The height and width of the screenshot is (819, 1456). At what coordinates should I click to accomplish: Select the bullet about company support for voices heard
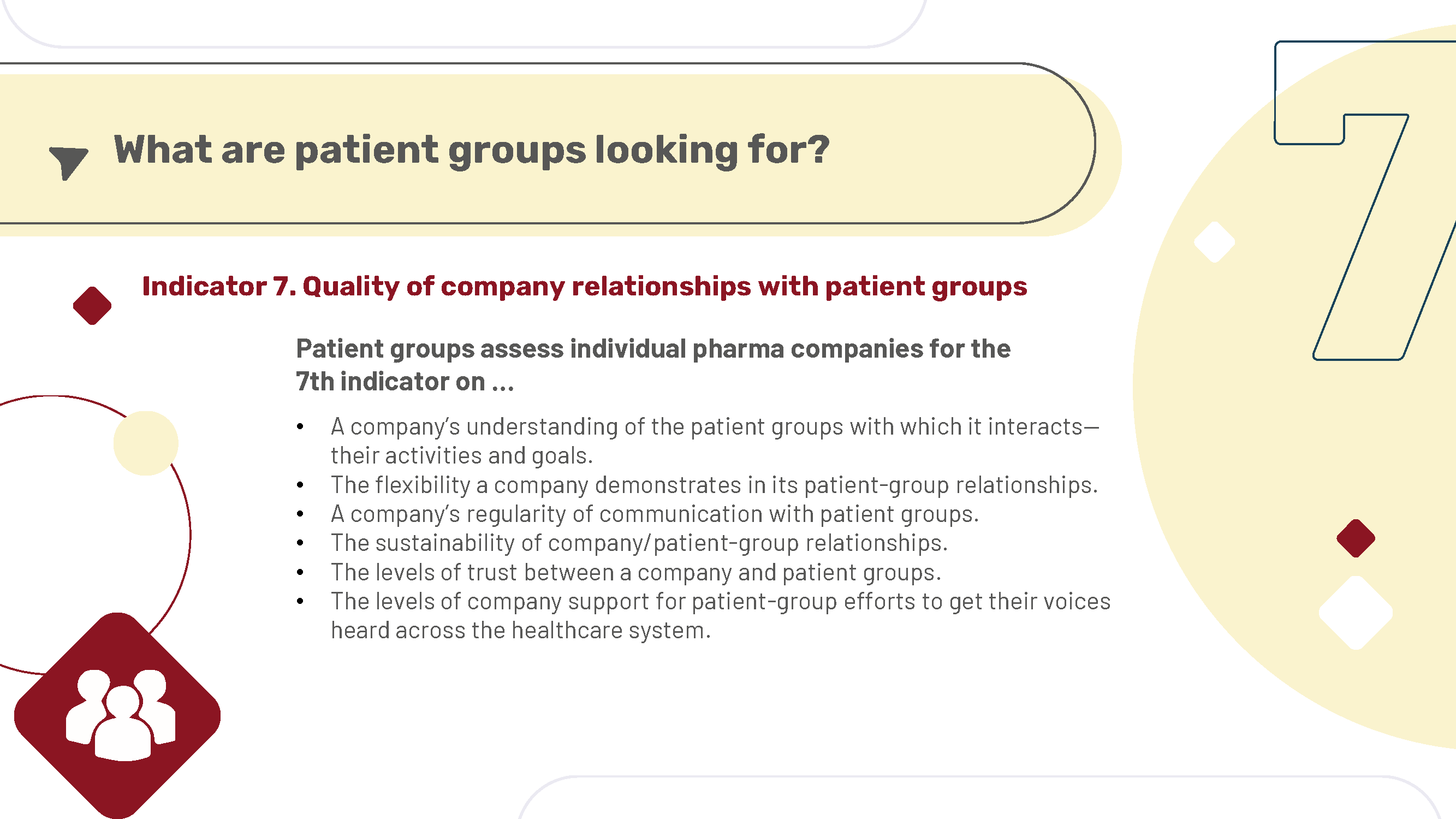[x=720, y=615]
